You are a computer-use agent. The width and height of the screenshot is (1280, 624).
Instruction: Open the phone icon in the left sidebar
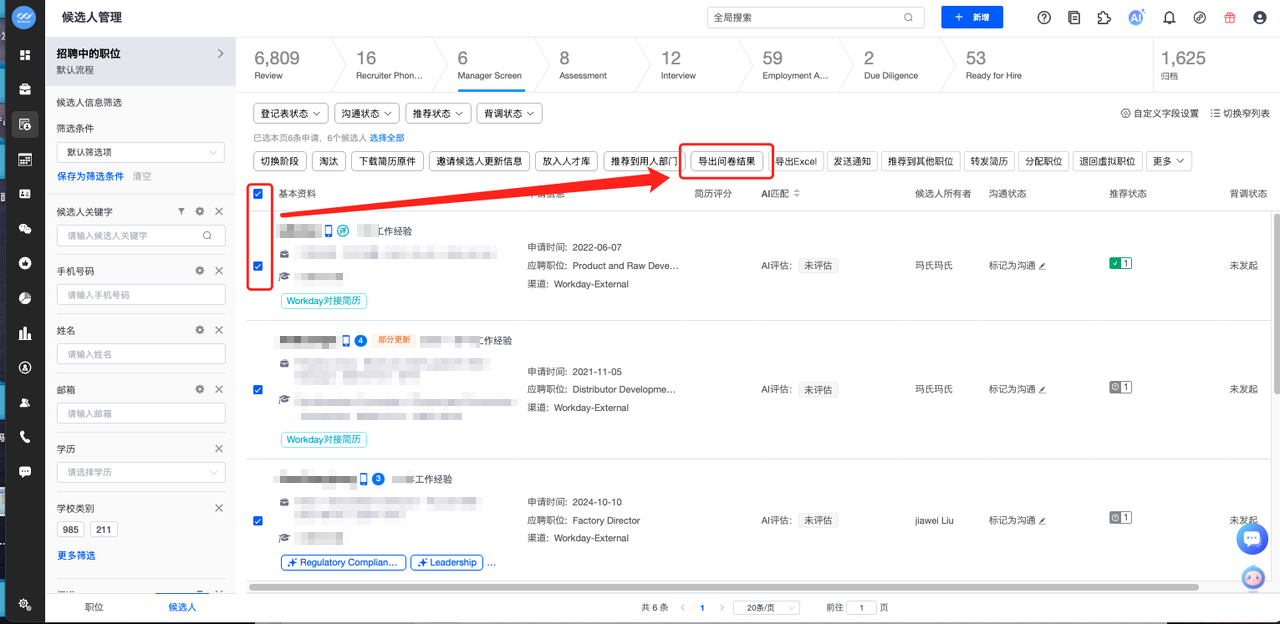(x=25, y=437)
